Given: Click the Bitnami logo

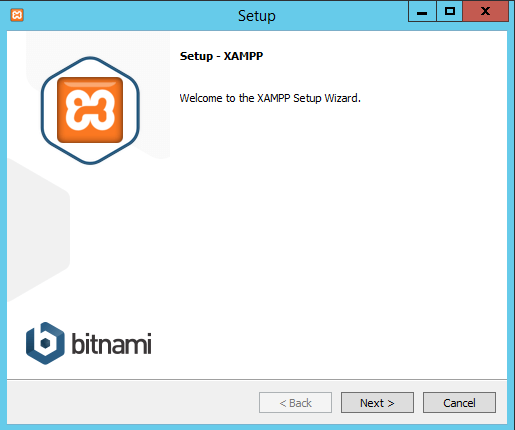Looking at the screenshot, I should [89, 343].
